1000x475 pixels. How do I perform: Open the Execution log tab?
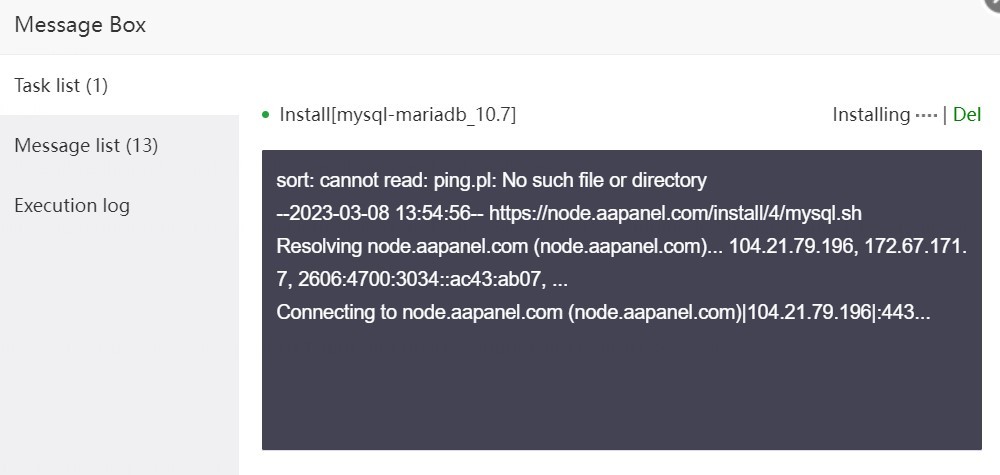[72, 206]
